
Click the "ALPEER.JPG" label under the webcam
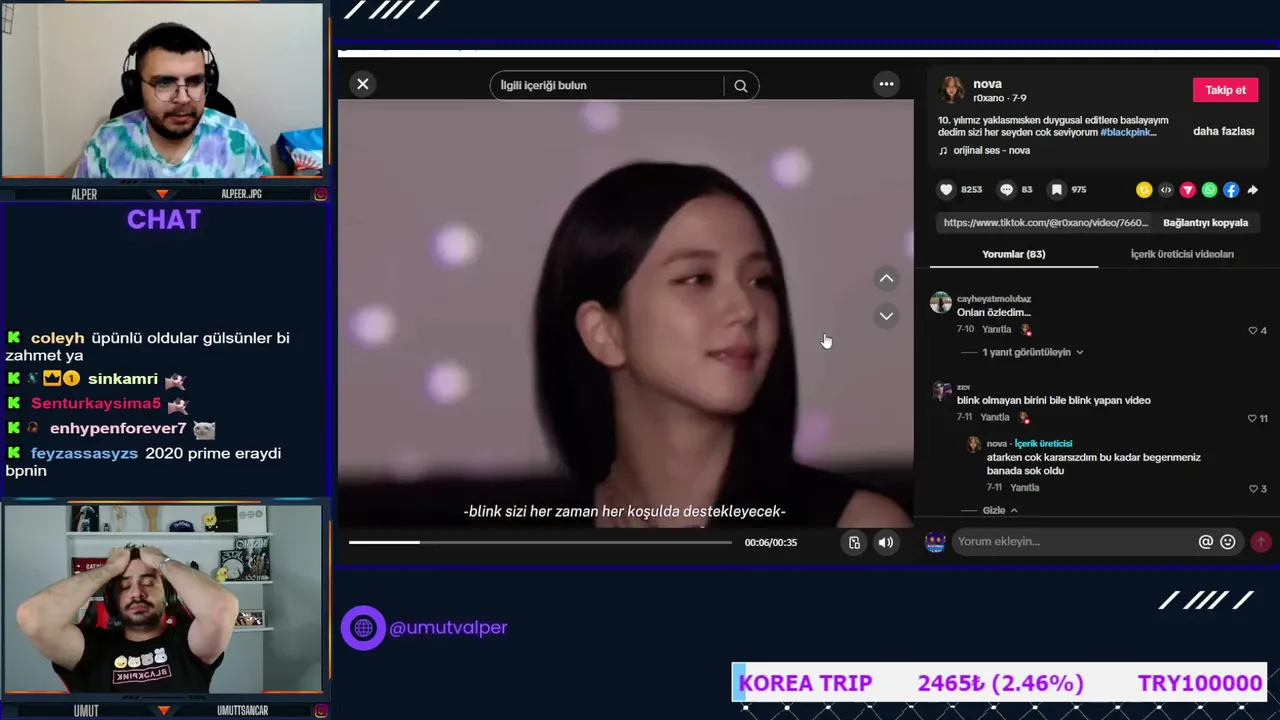click(x=241, y=194)
